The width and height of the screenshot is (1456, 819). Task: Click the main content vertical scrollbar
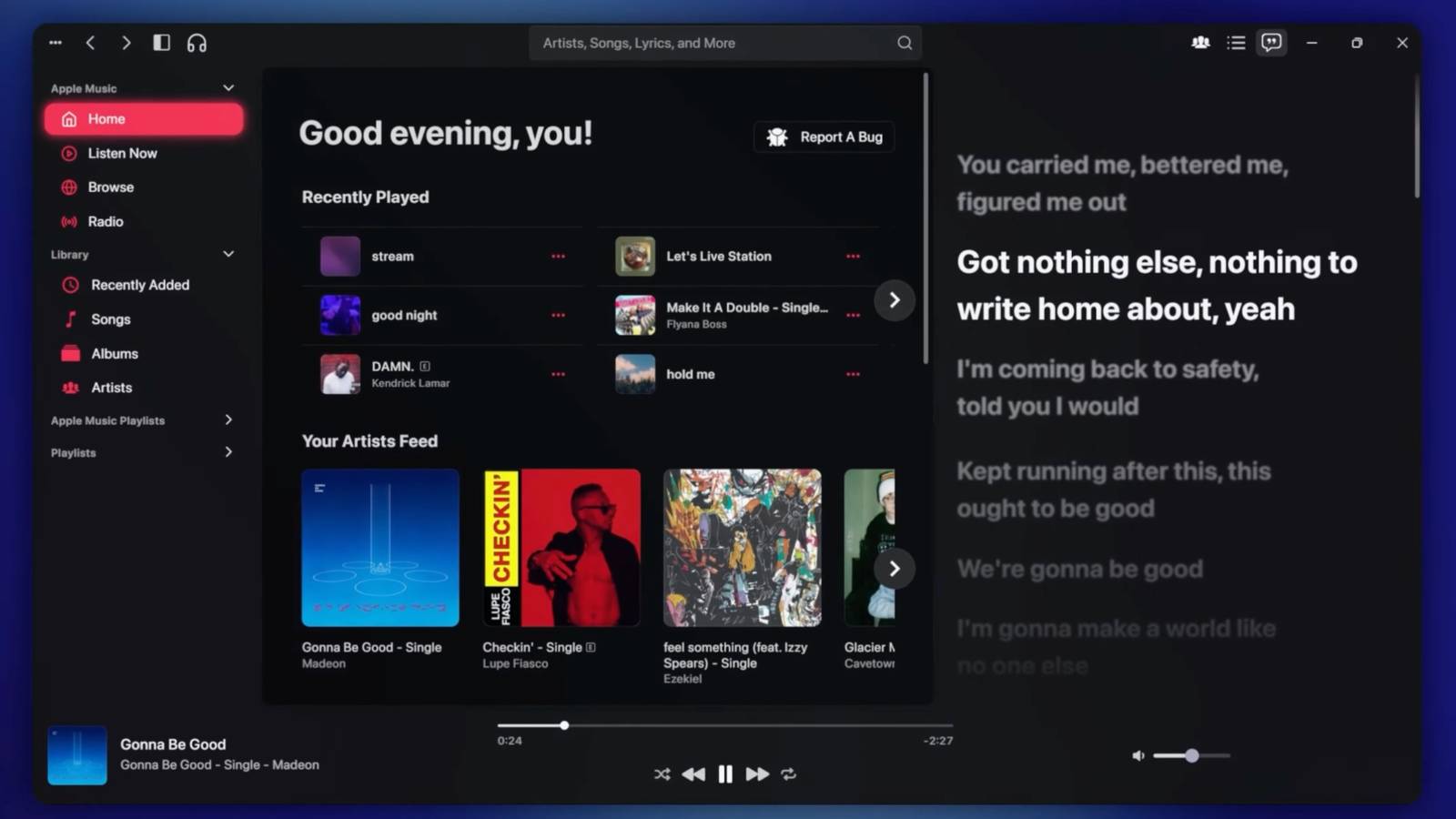point(925,218)
